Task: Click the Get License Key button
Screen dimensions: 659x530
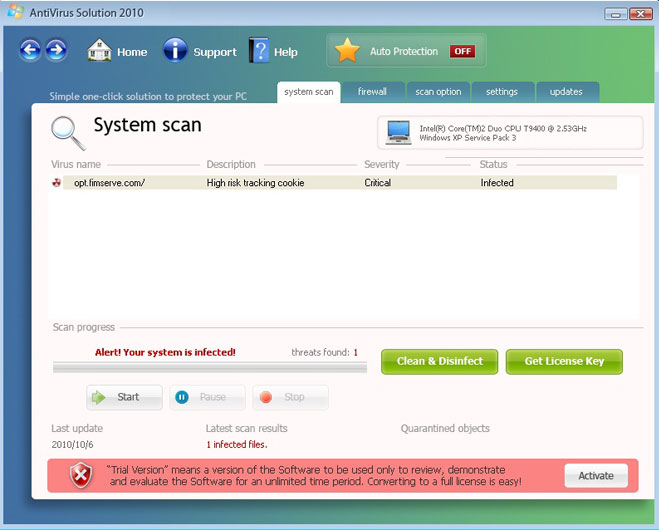Action: [564, 361]
